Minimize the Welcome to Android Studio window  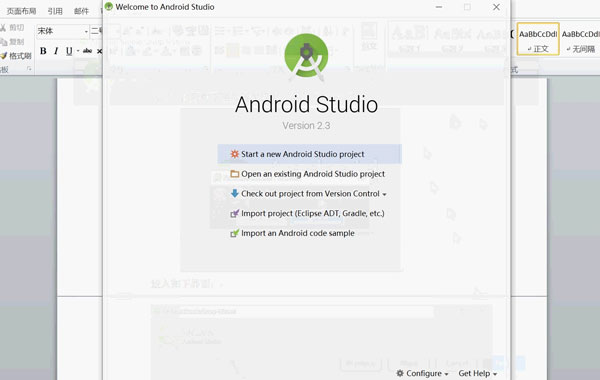[x=439, y=7]
